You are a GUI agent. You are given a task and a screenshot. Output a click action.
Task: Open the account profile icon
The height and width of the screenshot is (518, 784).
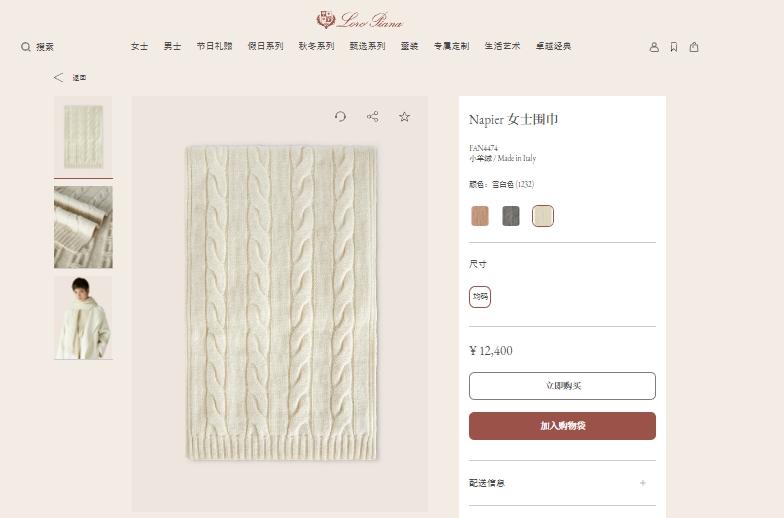(x=654, y=47)
